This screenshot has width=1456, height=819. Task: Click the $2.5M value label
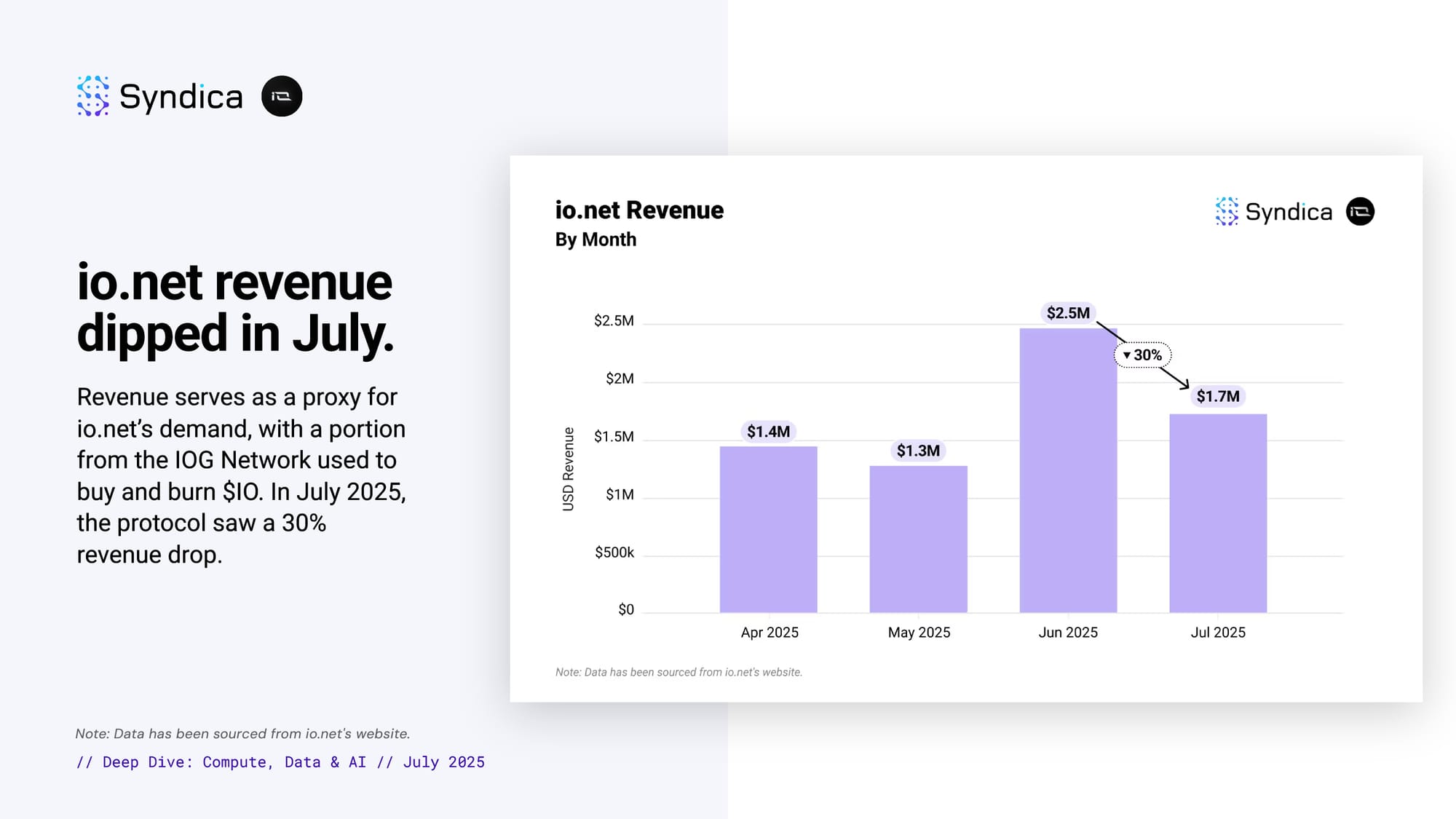(1067, 313)
